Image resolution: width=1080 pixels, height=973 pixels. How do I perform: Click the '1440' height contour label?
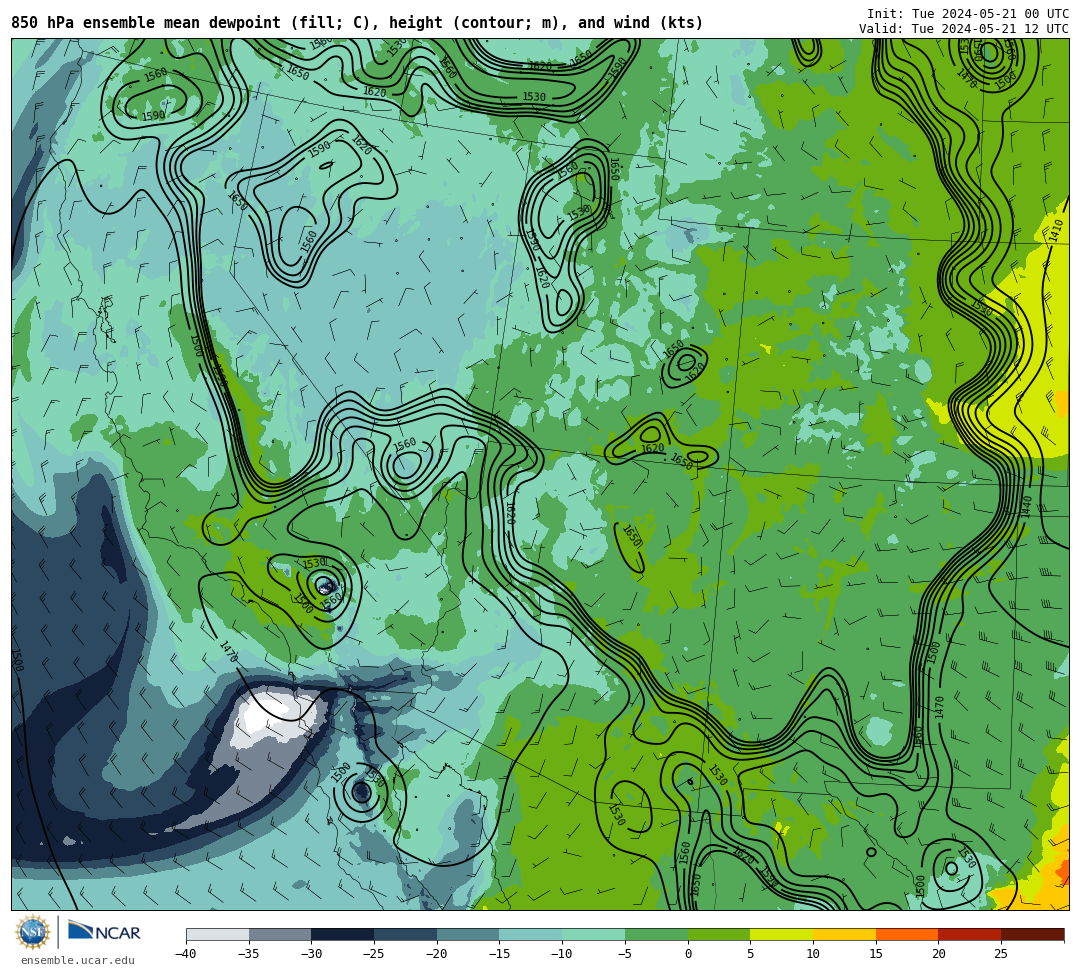coord(1027,508)
